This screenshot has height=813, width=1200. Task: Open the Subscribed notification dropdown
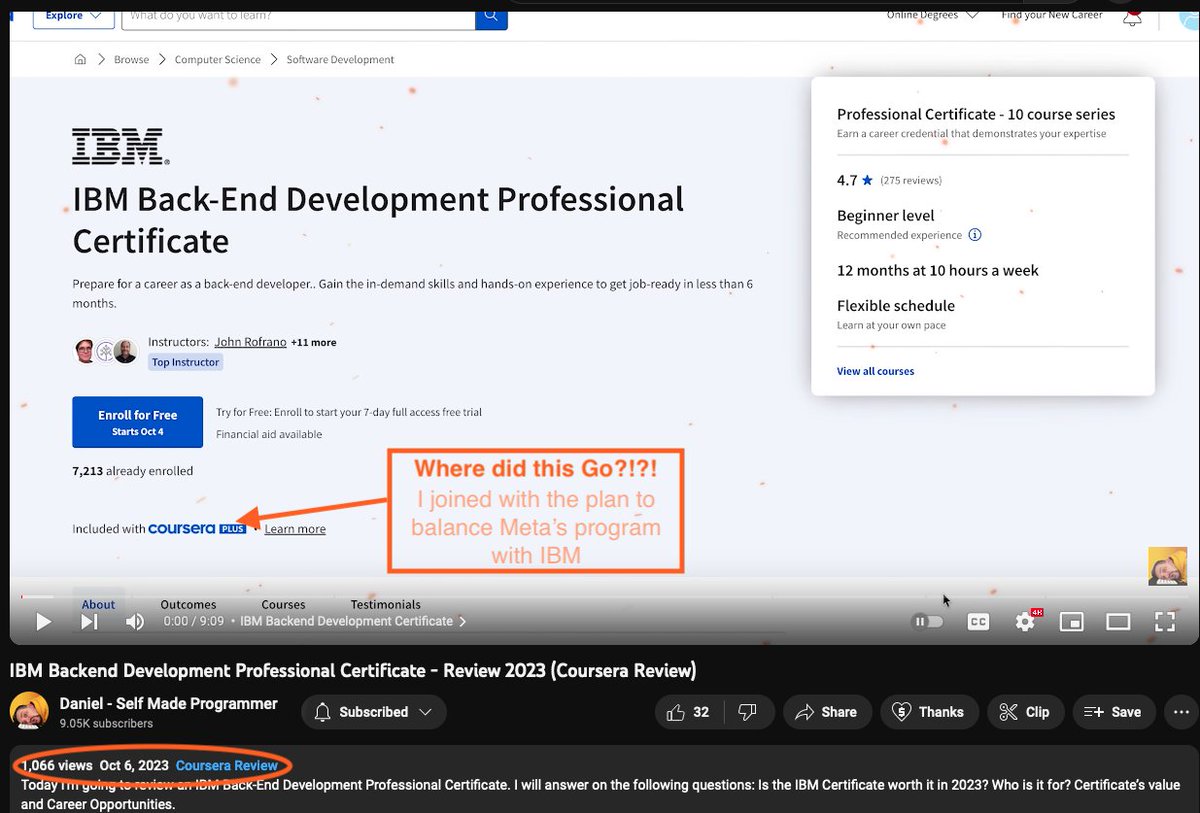(x=373, y=712)
